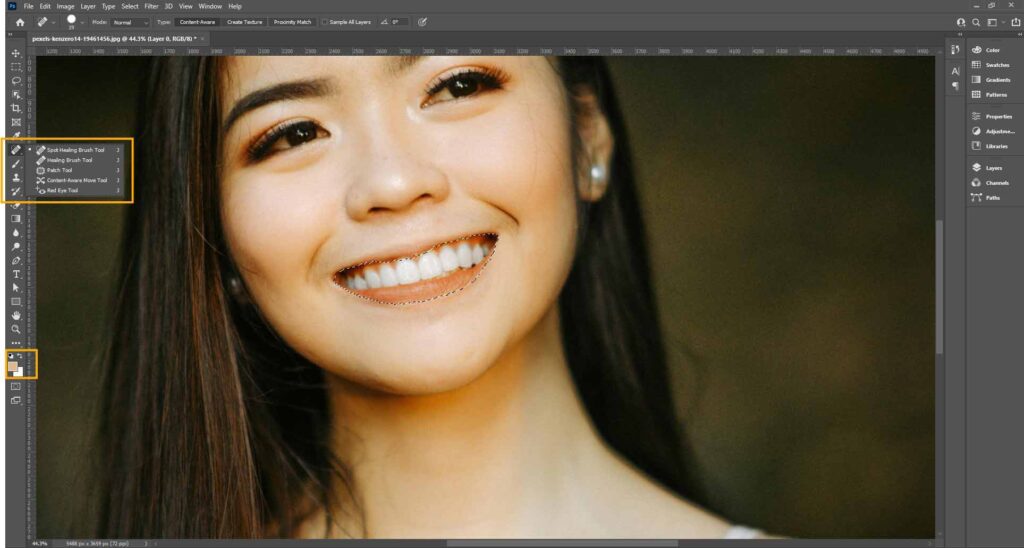Select the Lasso tool

16,81
